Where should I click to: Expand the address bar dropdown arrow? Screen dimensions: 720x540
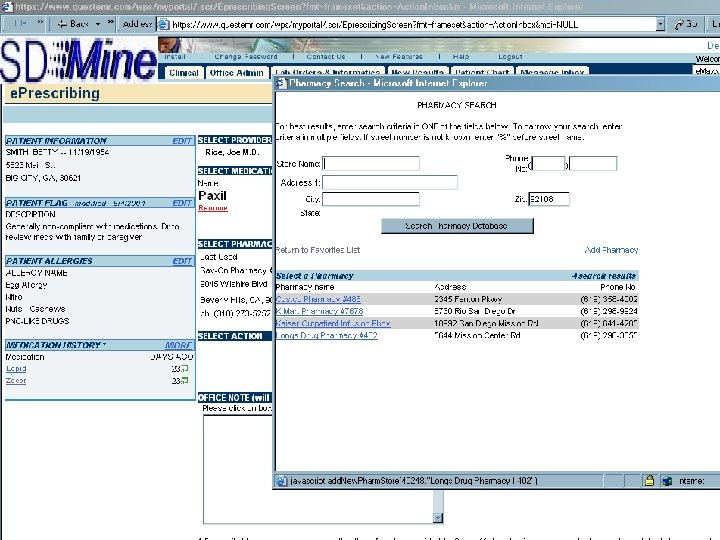click(660, 24)
